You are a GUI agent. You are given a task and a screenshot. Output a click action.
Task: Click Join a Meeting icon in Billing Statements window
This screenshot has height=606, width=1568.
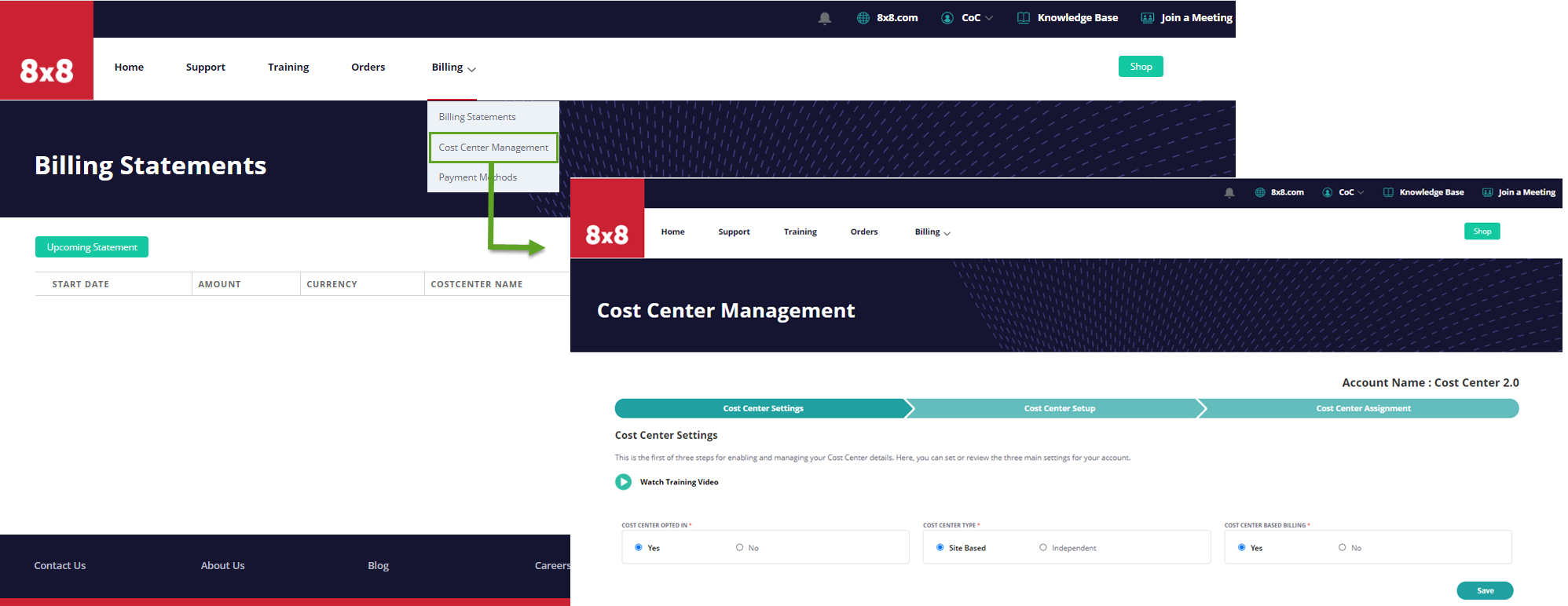point(1148,18)
